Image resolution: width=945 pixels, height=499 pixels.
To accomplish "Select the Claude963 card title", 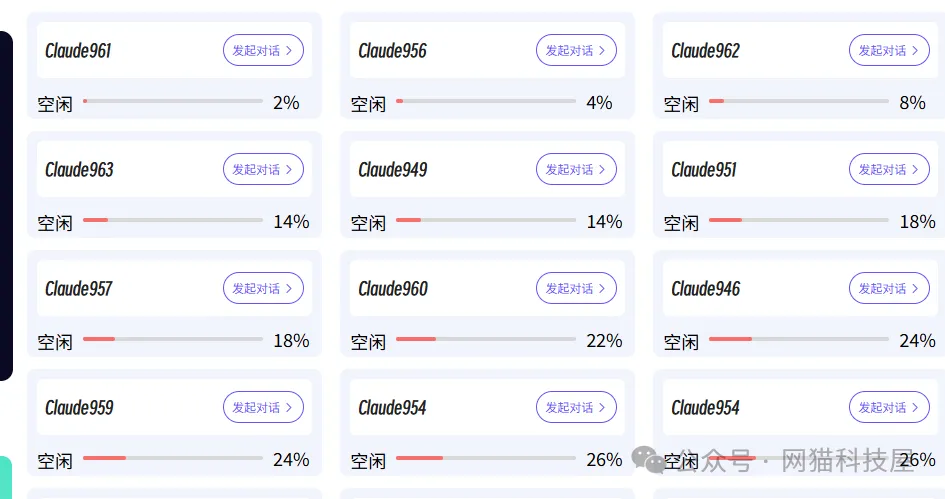I will [x=80, y=169].
